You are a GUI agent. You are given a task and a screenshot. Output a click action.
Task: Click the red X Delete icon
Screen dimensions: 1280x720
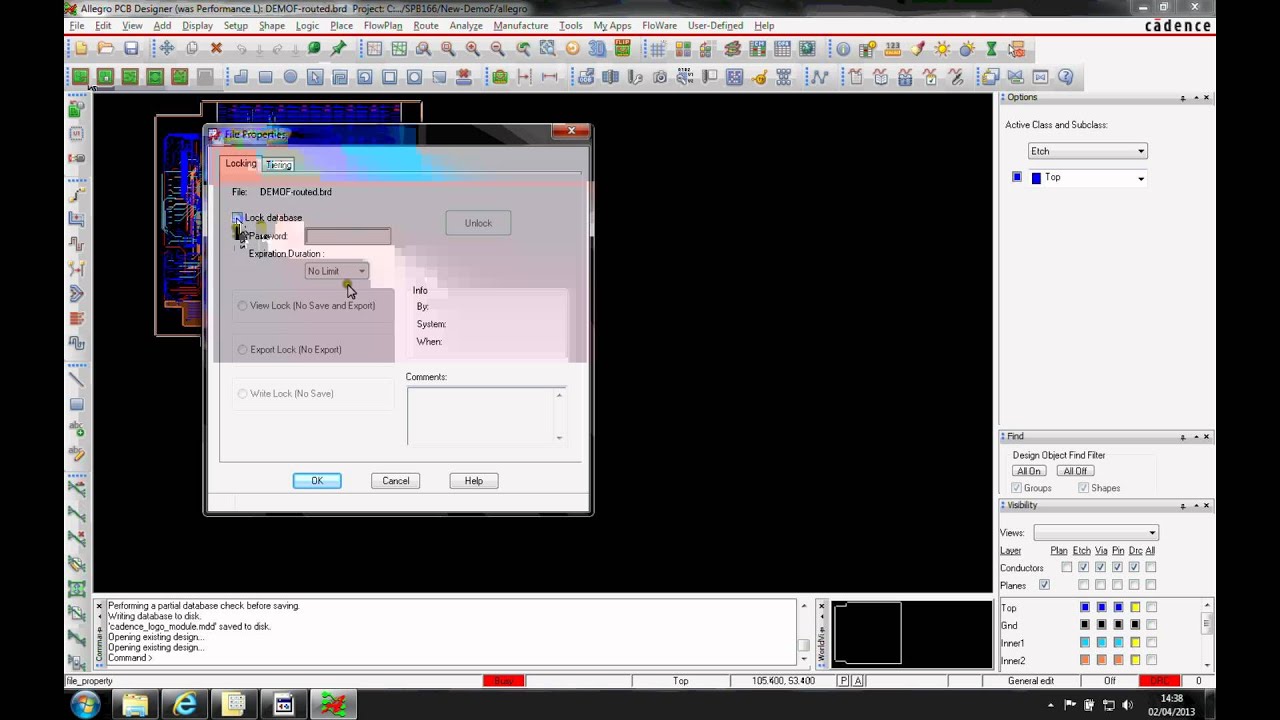pos(216,48)
